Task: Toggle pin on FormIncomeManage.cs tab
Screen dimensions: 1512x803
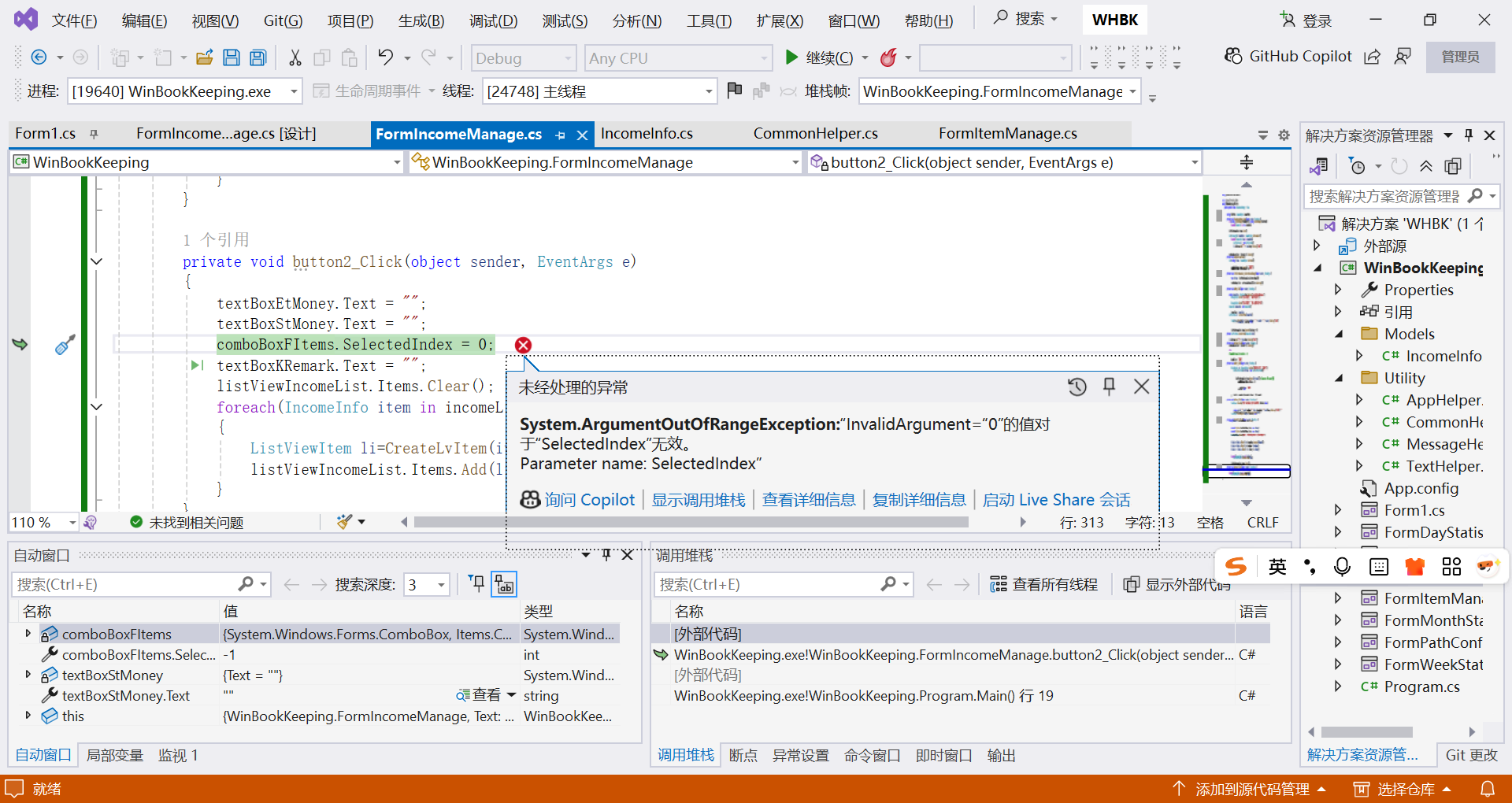Action: (x=561, y=135)
